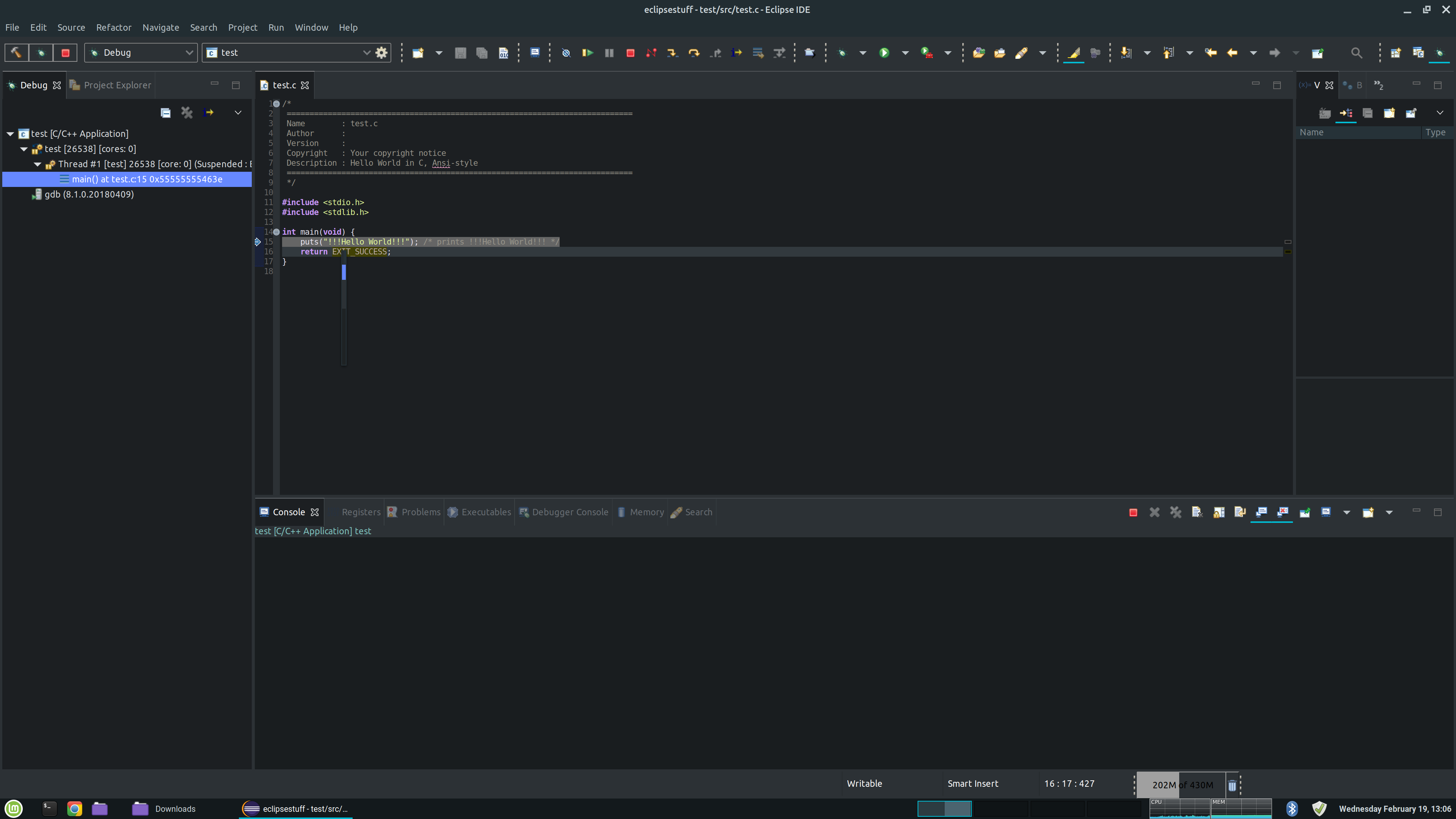
Task: Click the Resume debug icon
Action: (588, 53)
